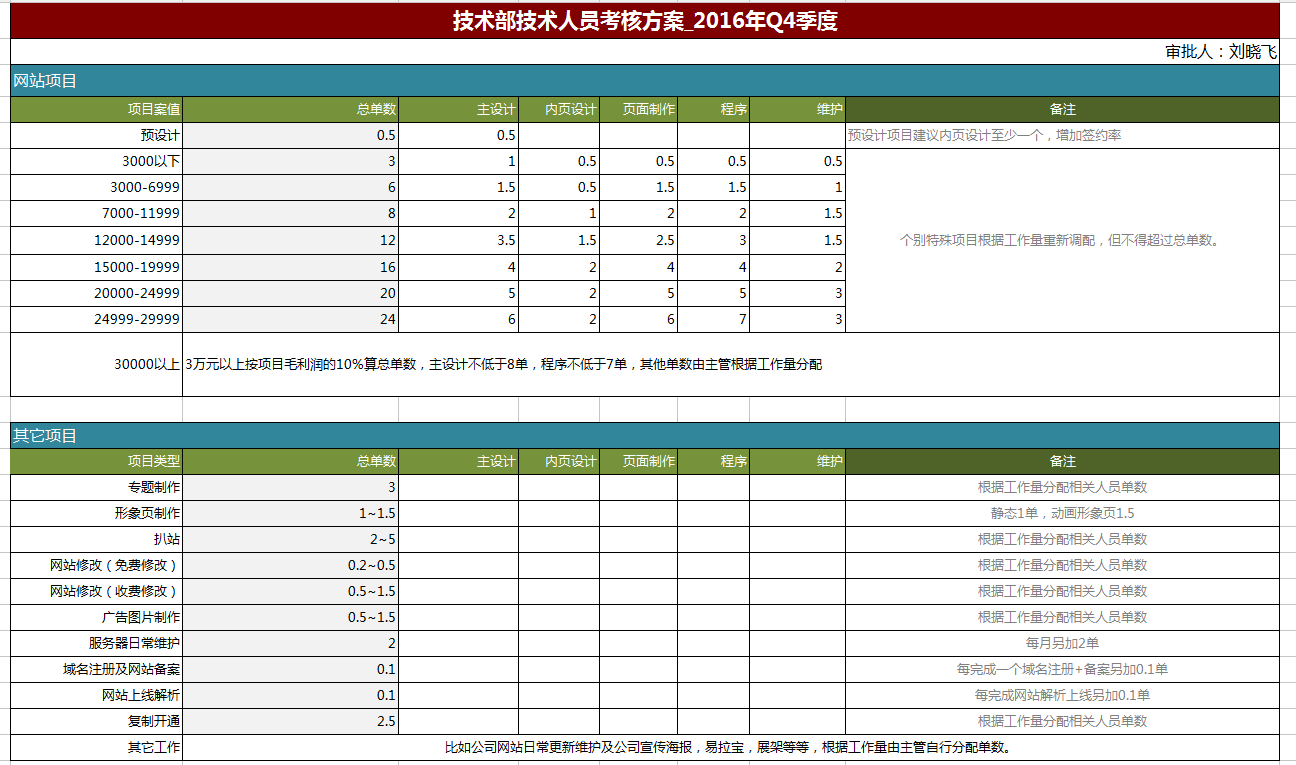1296x765 pixels.
Task: Select the merged remark 个别特殊项目根据工作量重新调配
Action: pyautogui.click(x=1062, y=241)
